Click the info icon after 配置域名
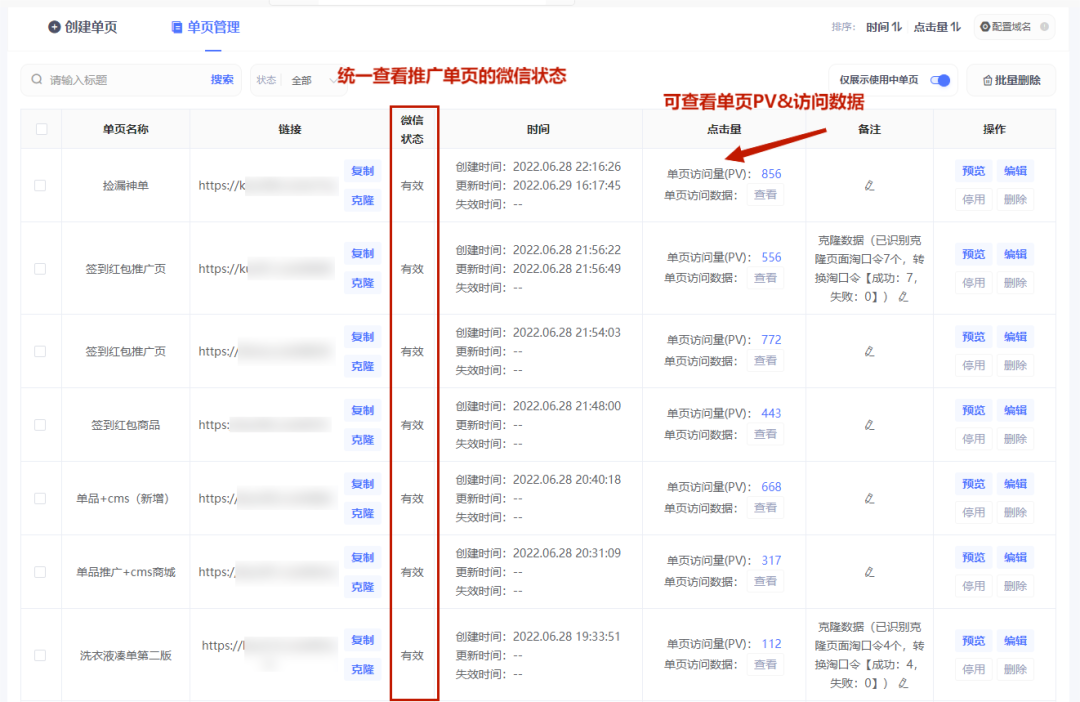The width and height of the screenshot is (1080, 702). (1044, 27)
